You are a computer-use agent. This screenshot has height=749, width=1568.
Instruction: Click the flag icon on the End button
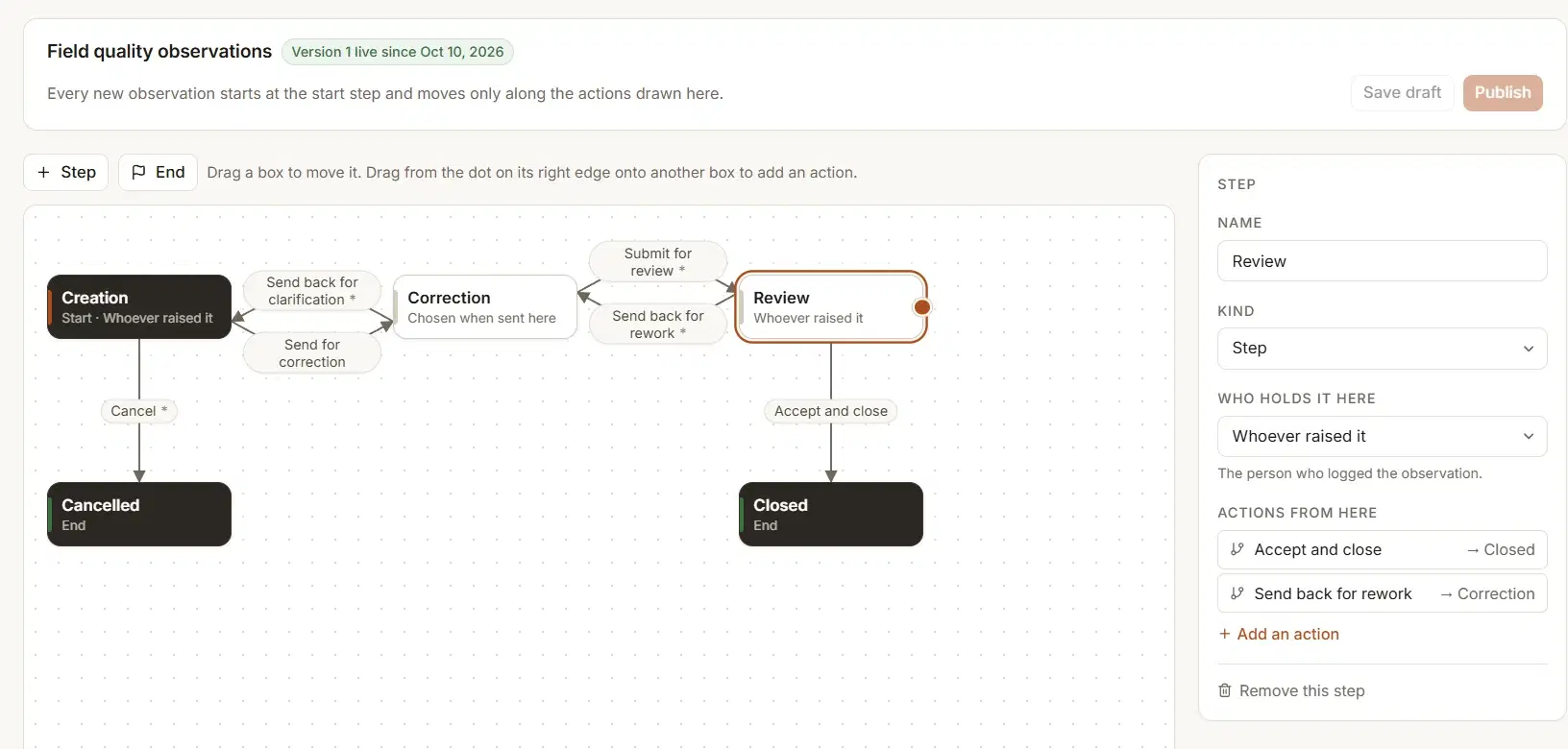(x=138, y=173)
